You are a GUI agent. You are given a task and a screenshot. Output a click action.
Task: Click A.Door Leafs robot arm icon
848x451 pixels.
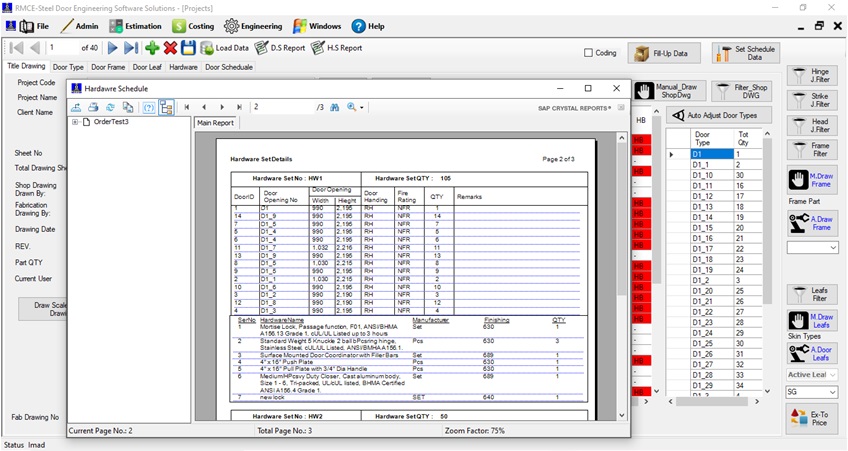pos(798,354)
